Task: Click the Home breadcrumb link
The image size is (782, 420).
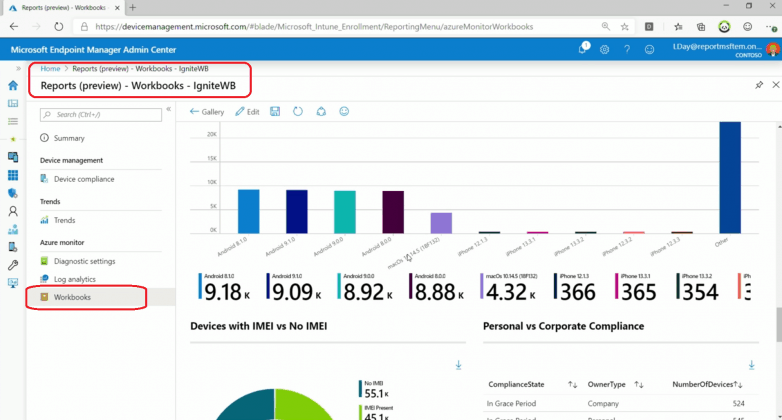Action: point(49,68)
